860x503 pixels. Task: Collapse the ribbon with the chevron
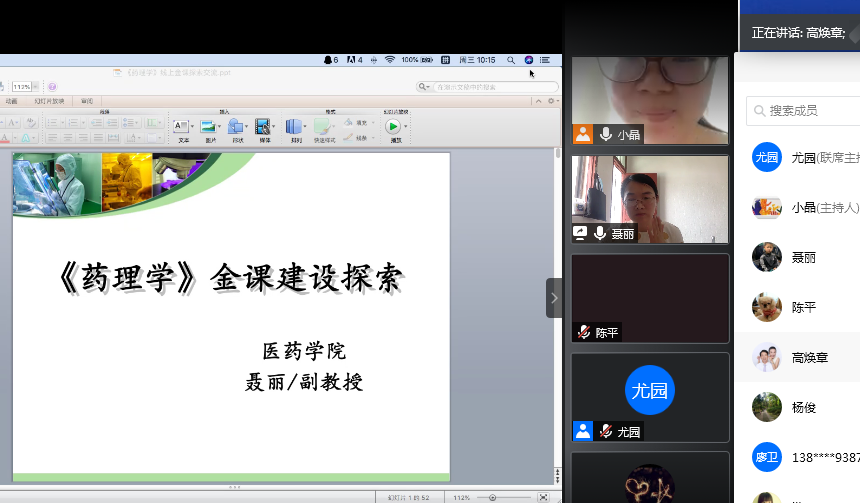pyautogui.click(x=539, y=101)
